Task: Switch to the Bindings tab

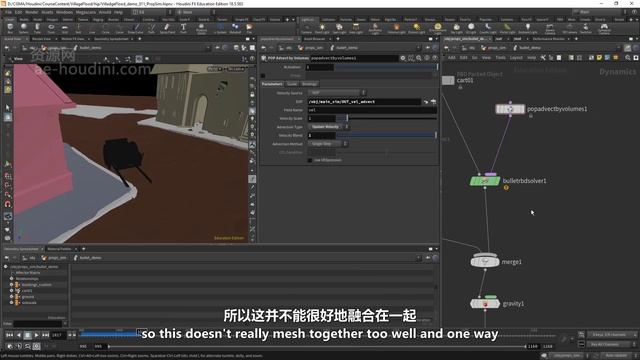Action: pos(309,84)
